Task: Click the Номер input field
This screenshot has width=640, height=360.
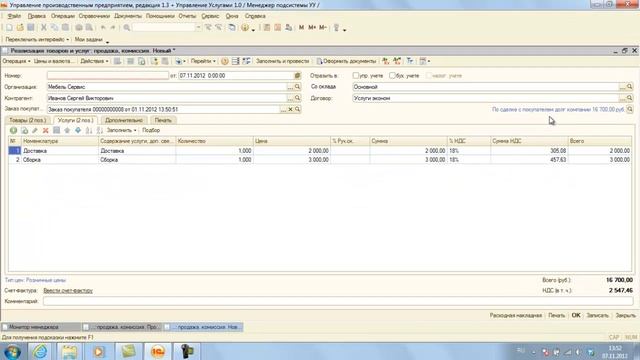Action: [108, 76]
